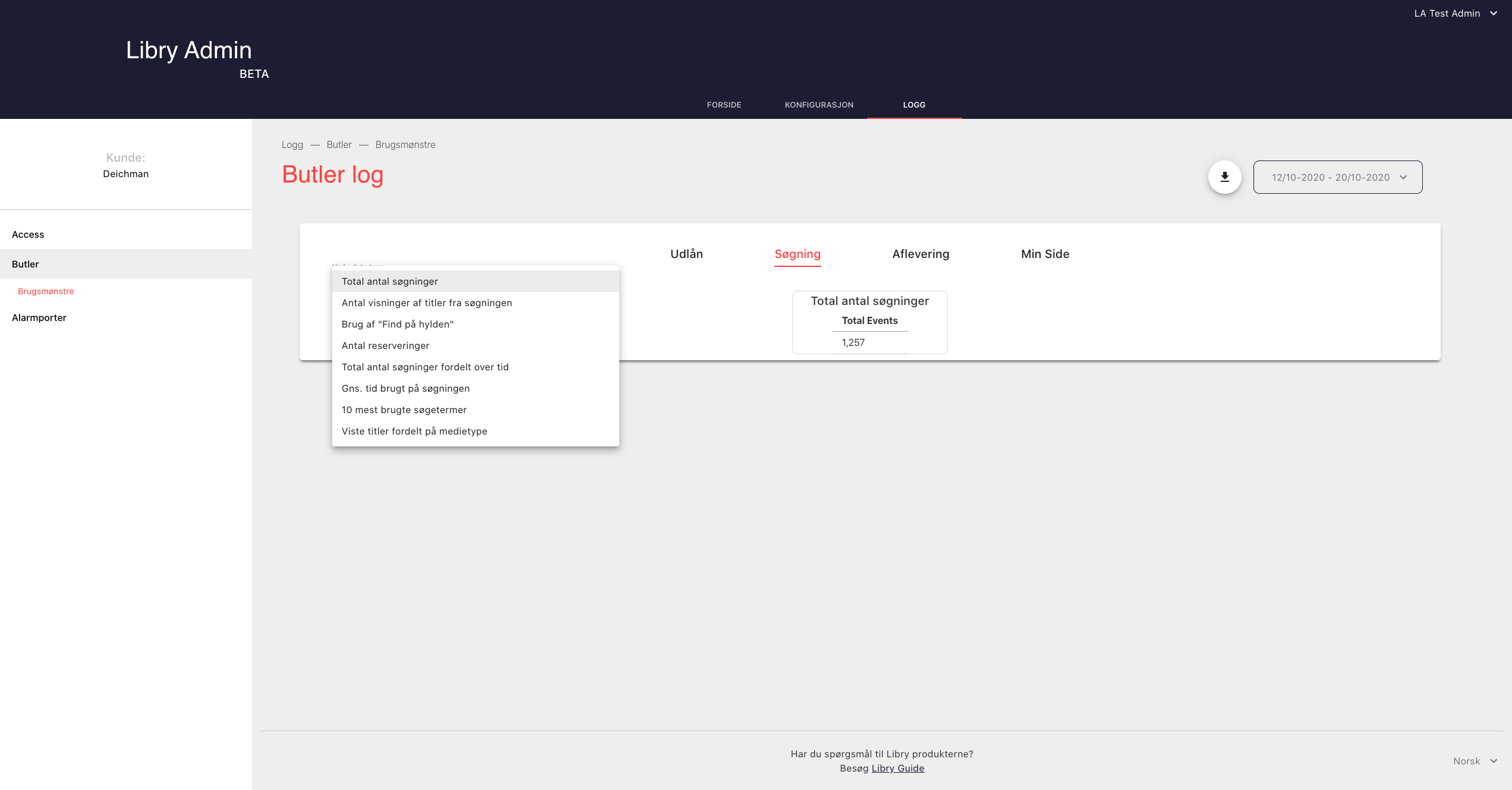Viewport: 1512px width, 790px height.
Task: Switch to the Udlån tab
Action: tap(686, 254)
